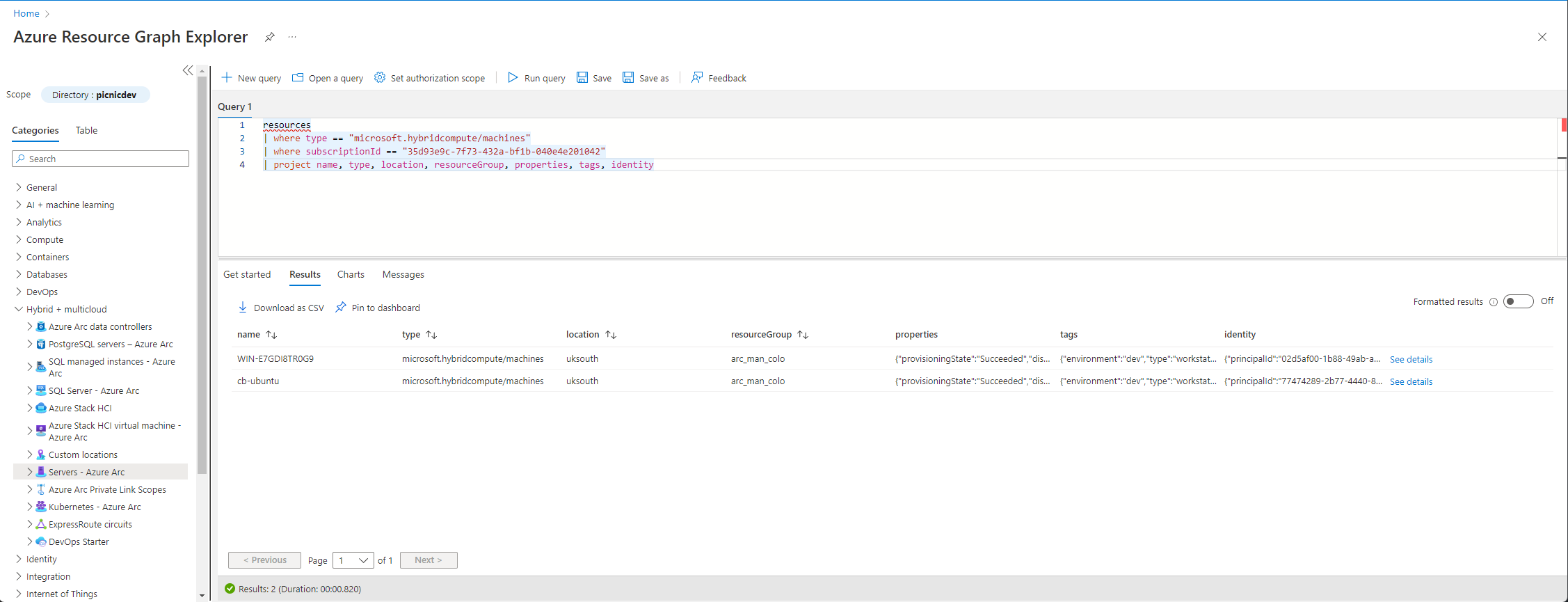
Task: Click the New query plus icon
Action: [227, 77]
